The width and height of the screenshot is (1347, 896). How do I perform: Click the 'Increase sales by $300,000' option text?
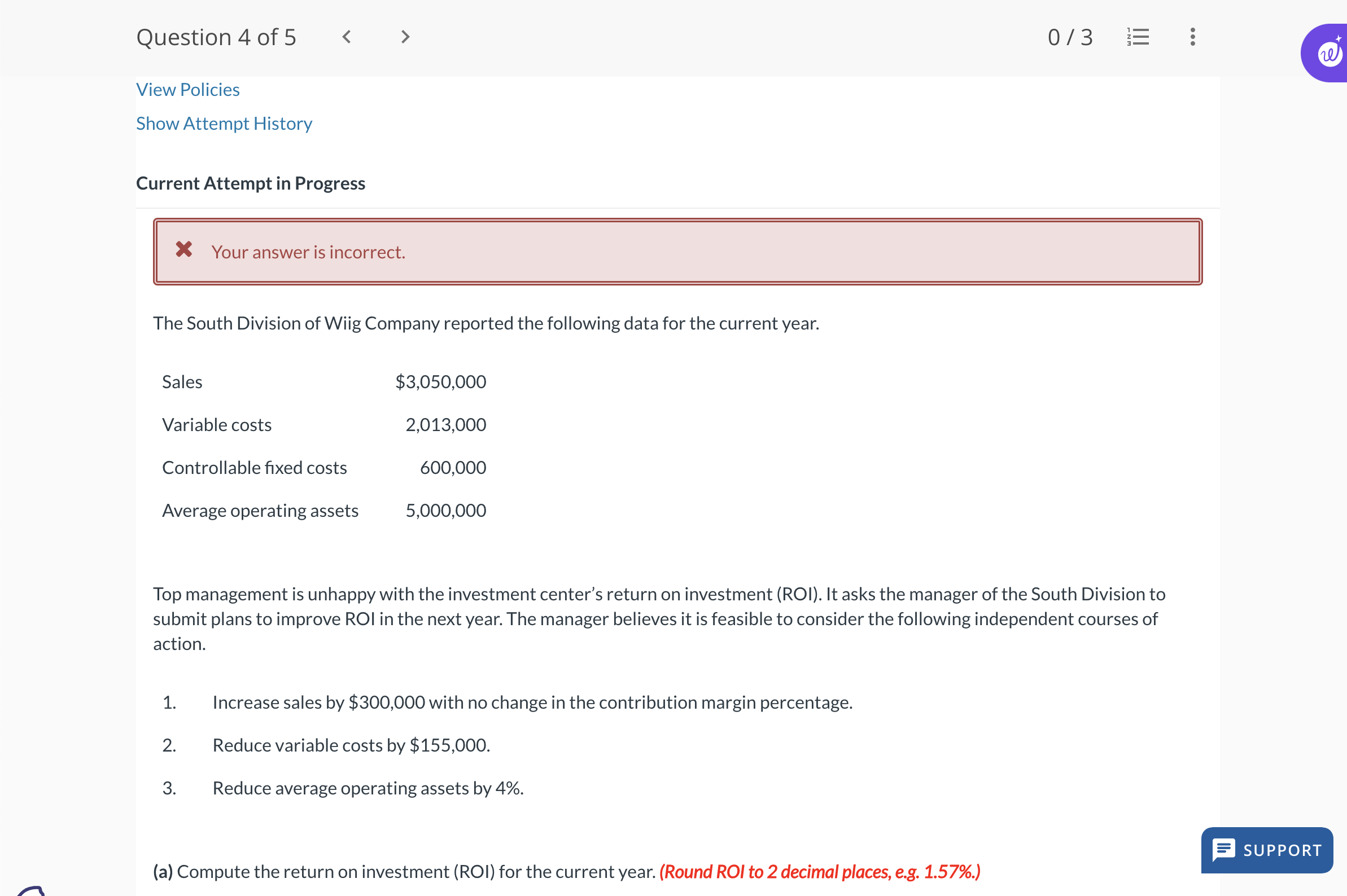[532, 702]
